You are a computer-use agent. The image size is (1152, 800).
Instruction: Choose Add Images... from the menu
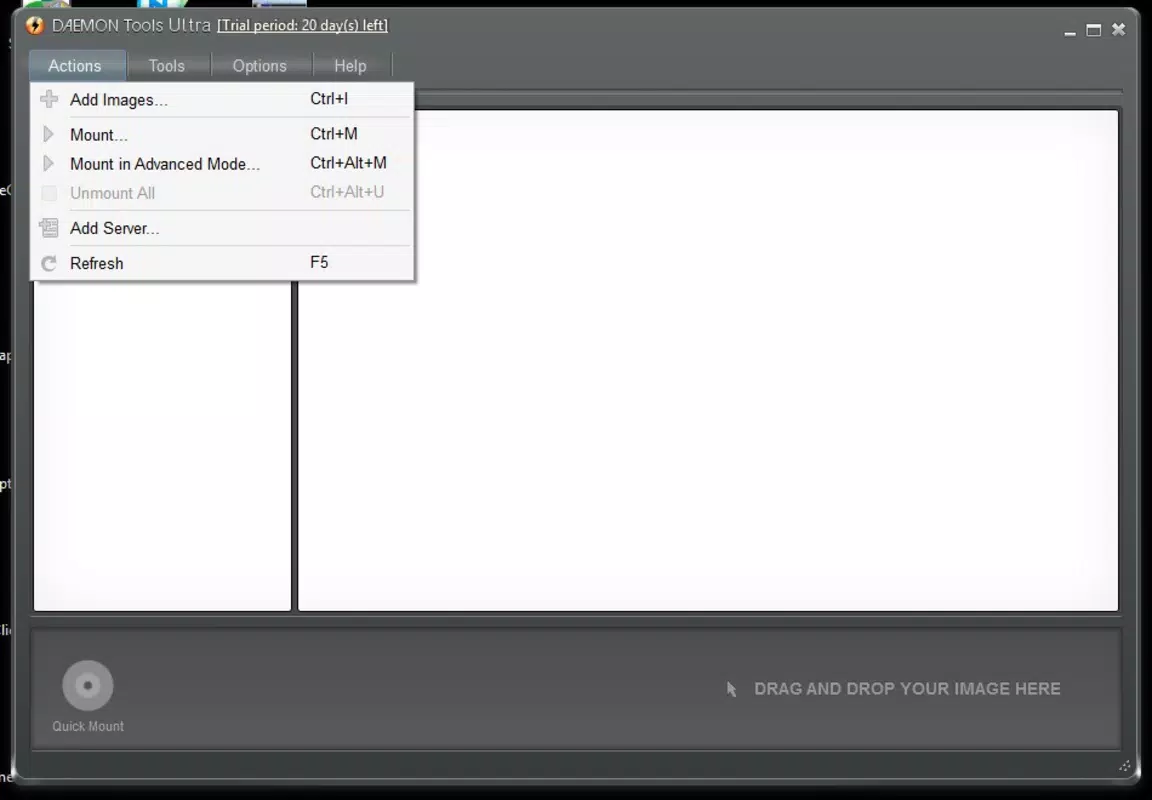222,99
